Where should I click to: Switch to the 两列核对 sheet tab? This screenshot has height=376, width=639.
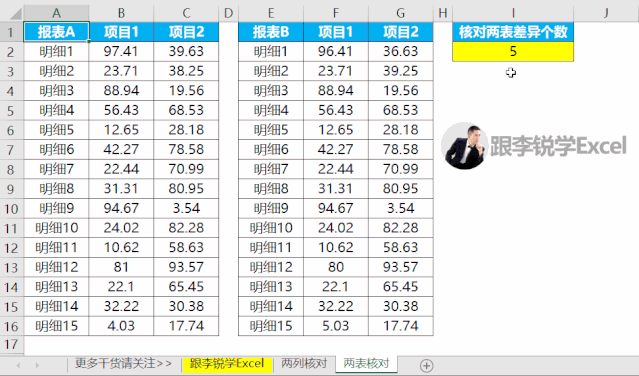tap(304, 363)
